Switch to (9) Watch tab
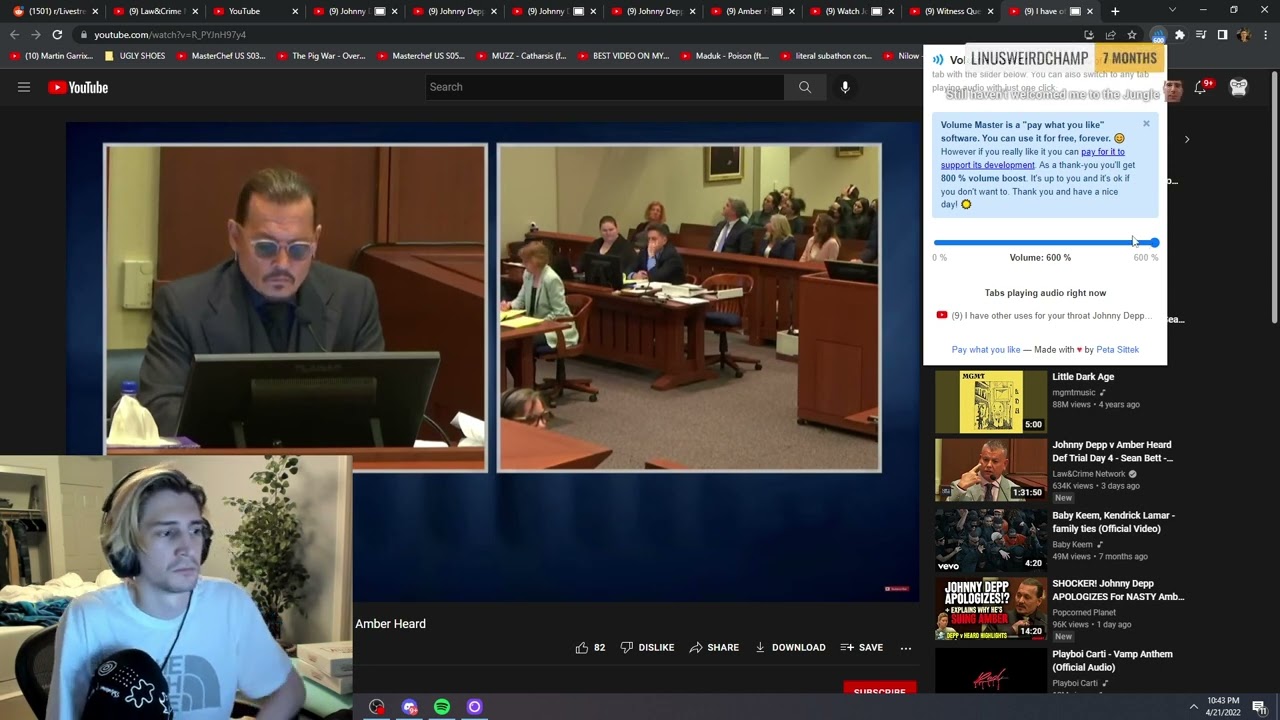This screenshot has height=720, width=1280. pyautogui.click(x=854, y=11)
